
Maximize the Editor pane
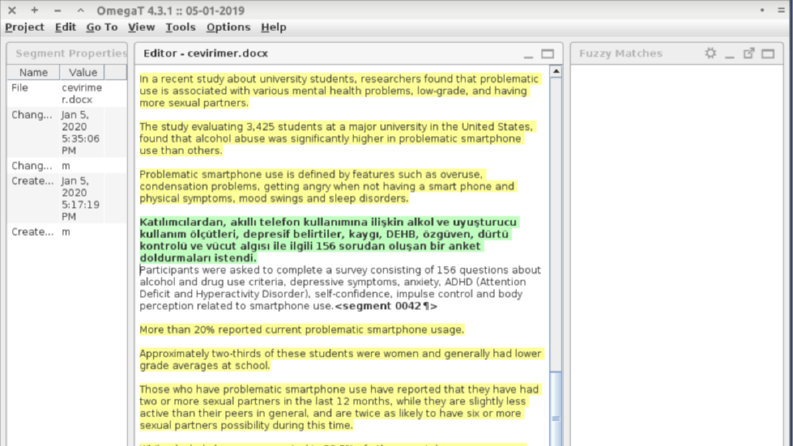tap(547, 54)
